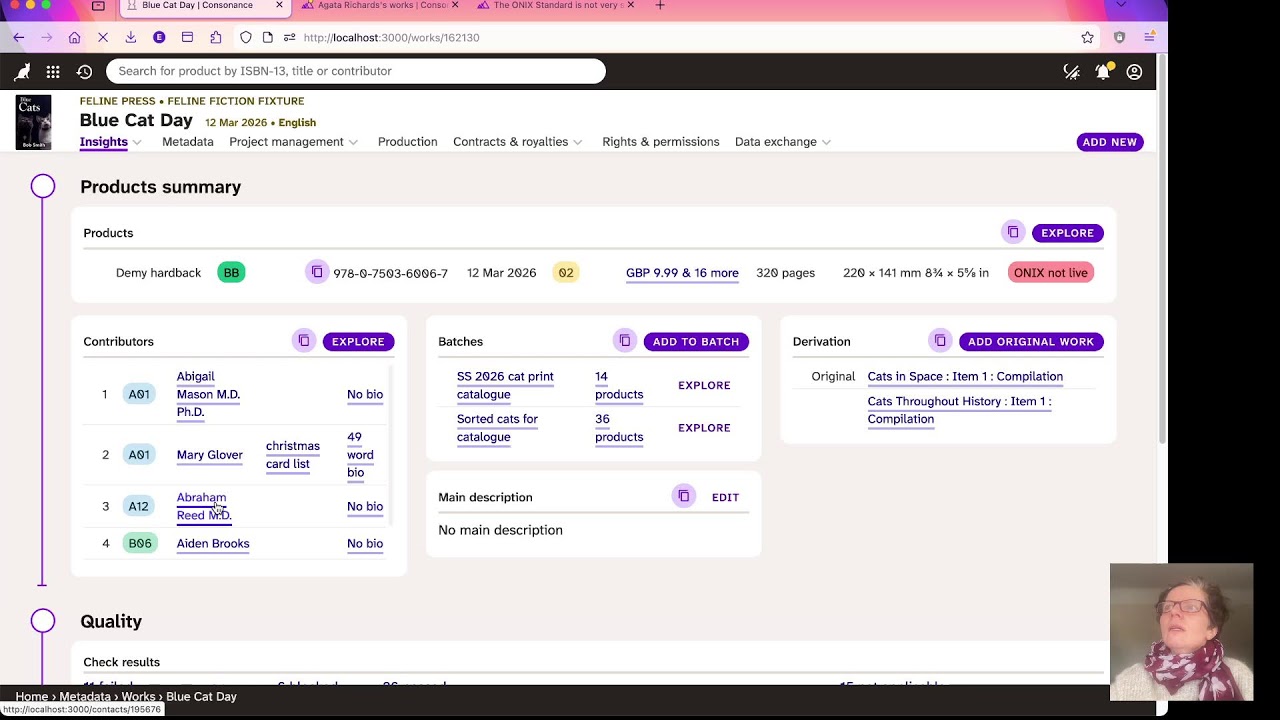Open Cats in Space original work link
Viewport: 1280px width, 720px height.
click(965, 377)
